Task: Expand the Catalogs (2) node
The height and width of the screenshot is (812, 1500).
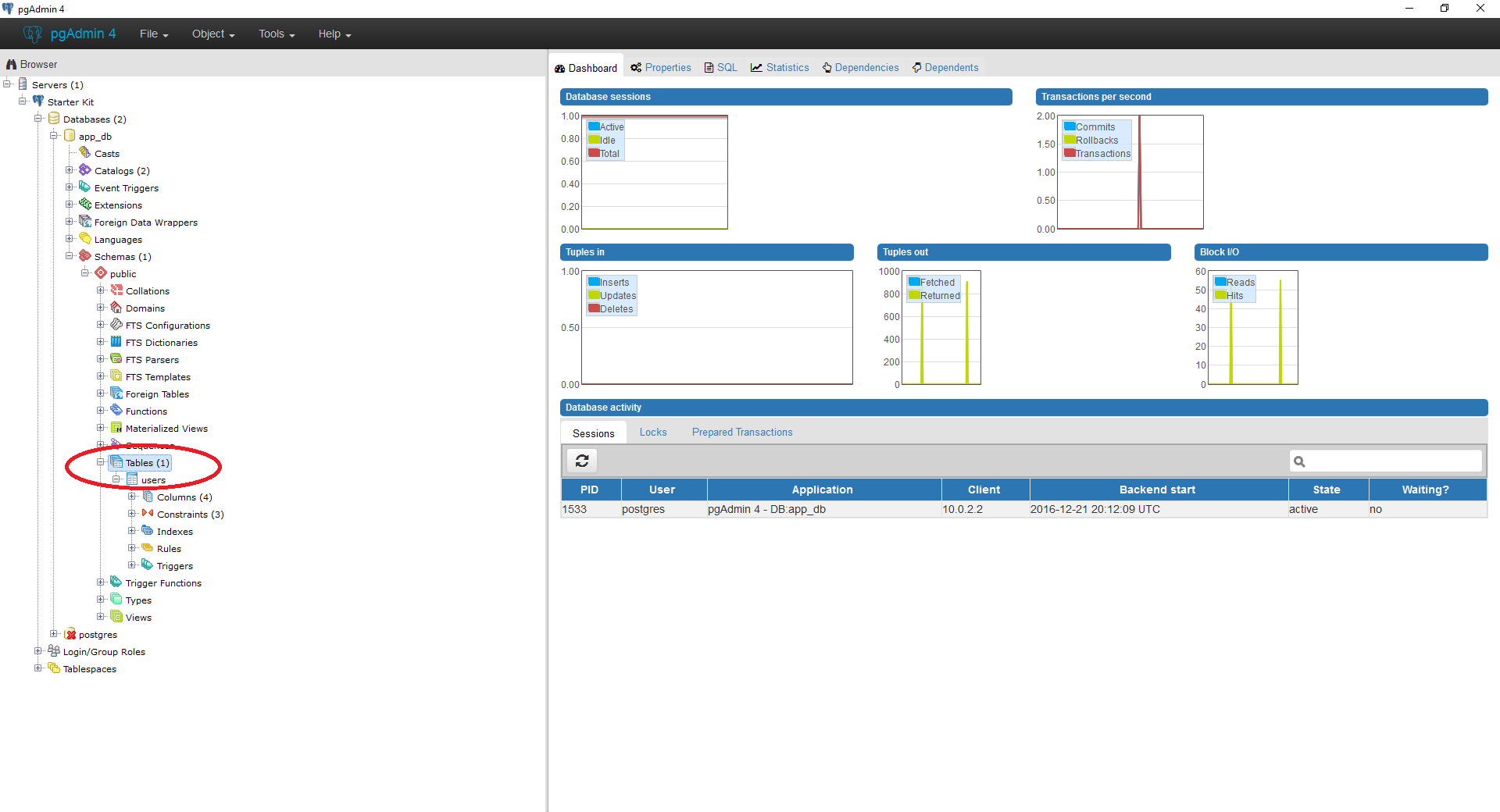Action: (x=70, y=170)
